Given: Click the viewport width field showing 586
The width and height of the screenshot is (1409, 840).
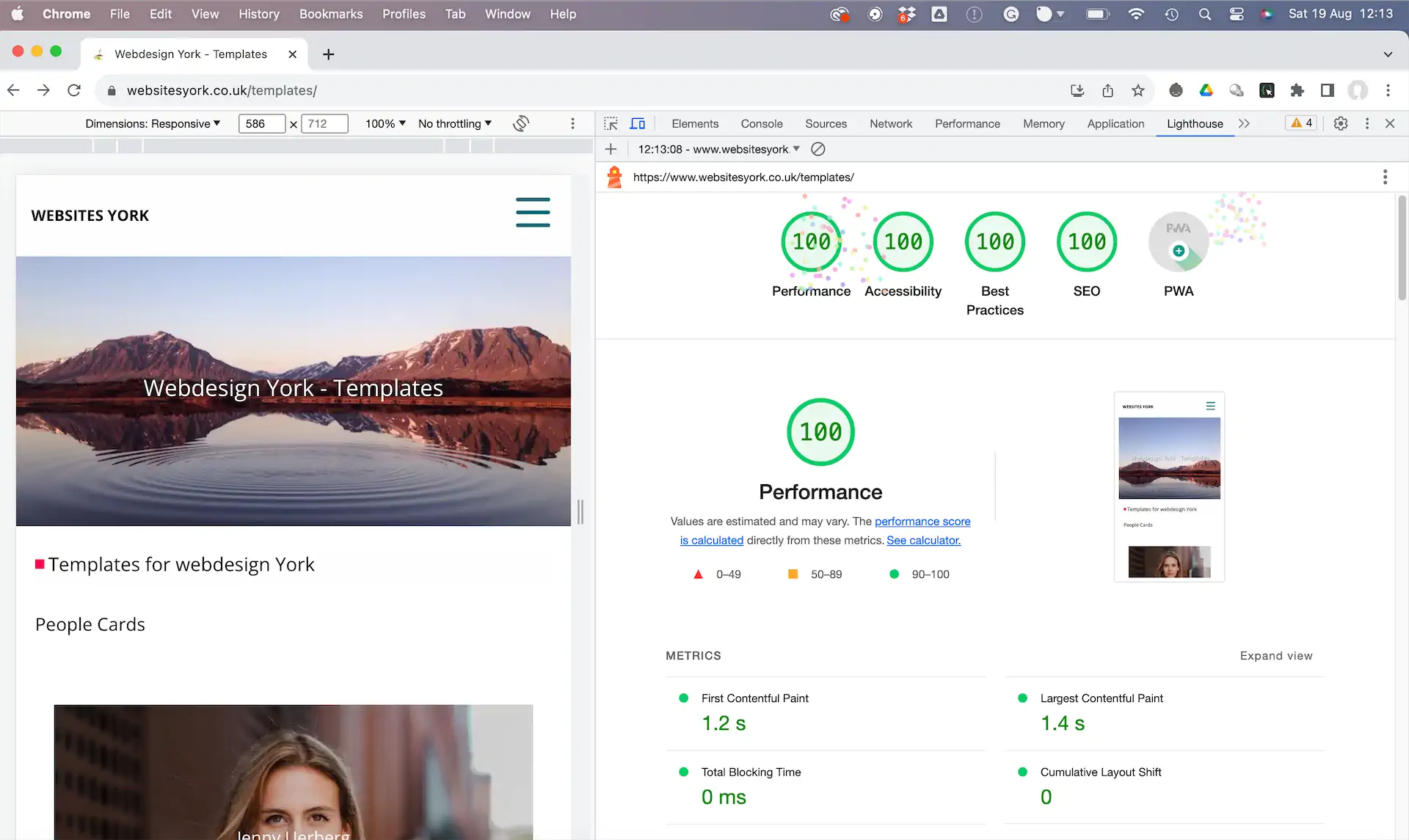Looking at the screenshot, I should (261, 123).
